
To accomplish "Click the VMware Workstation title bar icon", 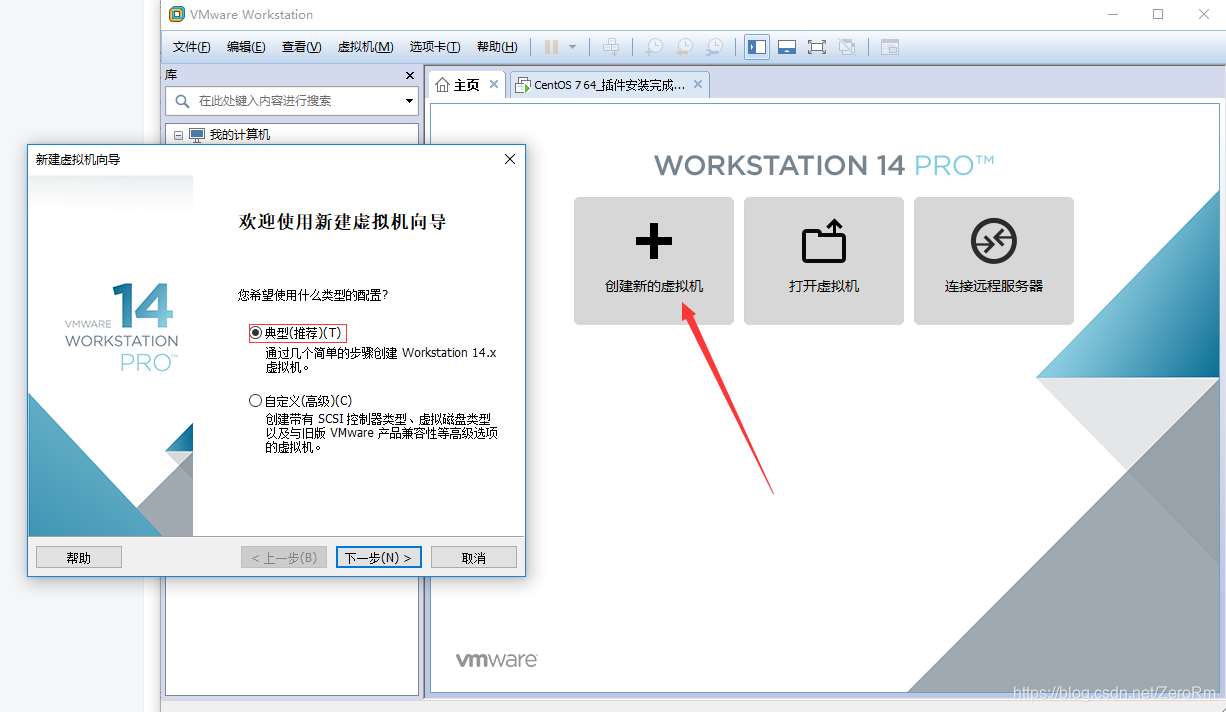I will (177, 14).
